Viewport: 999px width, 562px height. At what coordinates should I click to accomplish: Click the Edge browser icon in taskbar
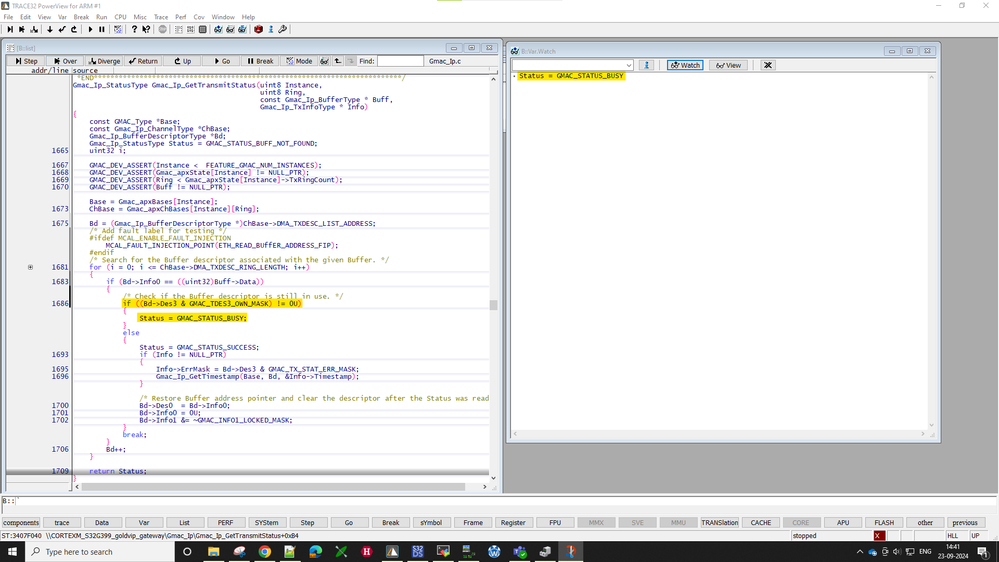click(315, 552)
